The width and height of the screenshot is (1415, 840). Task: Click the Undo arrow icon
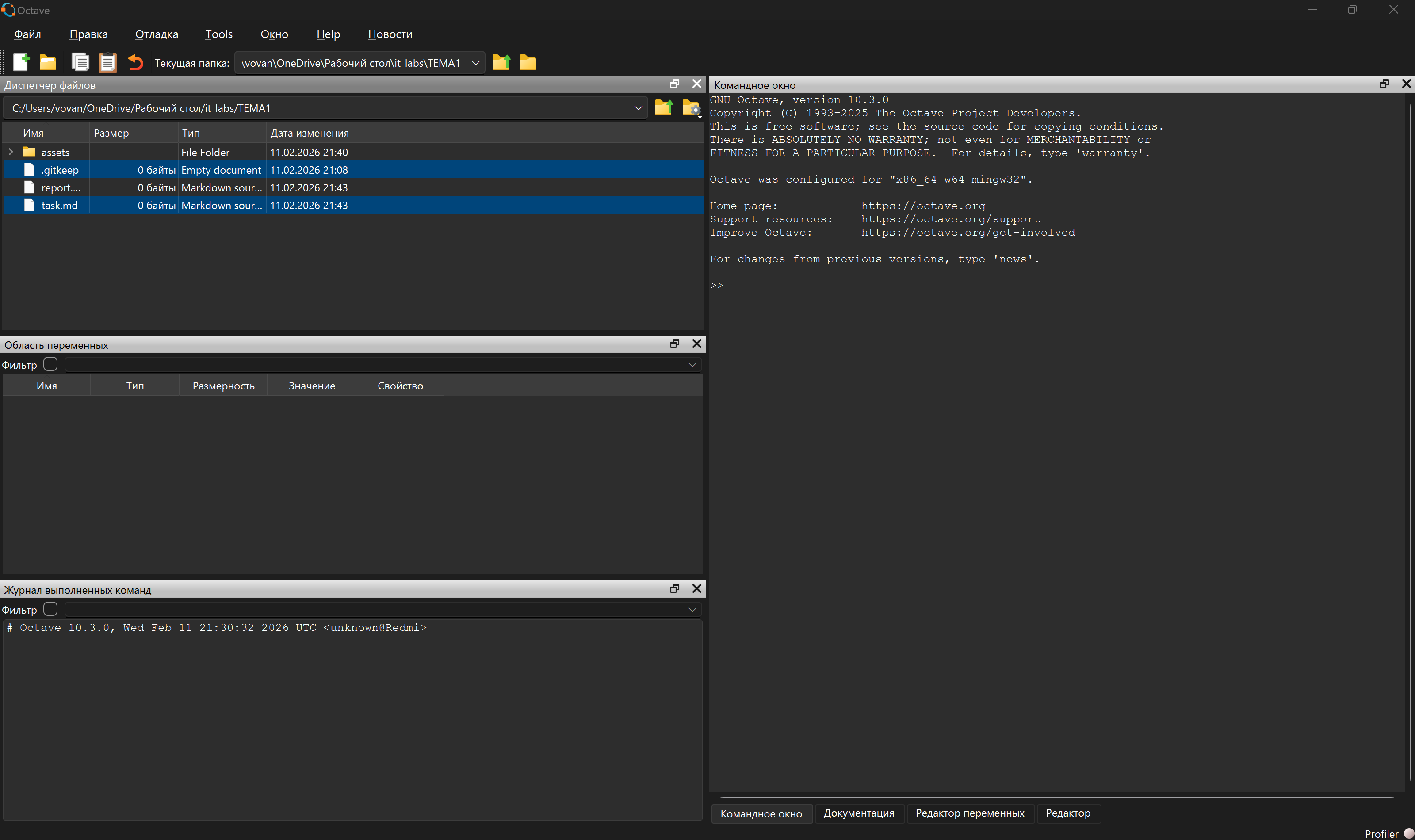135,62
